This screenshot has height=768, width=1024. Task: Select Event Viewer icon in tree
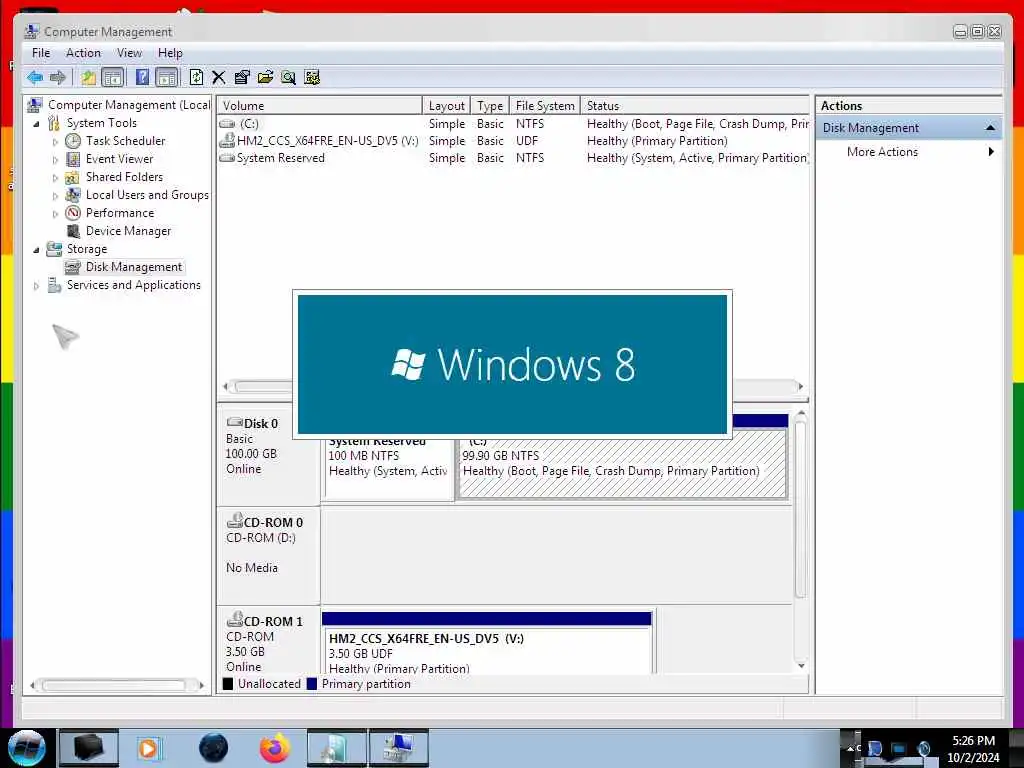pyautogui.click(x=73, y=159)
